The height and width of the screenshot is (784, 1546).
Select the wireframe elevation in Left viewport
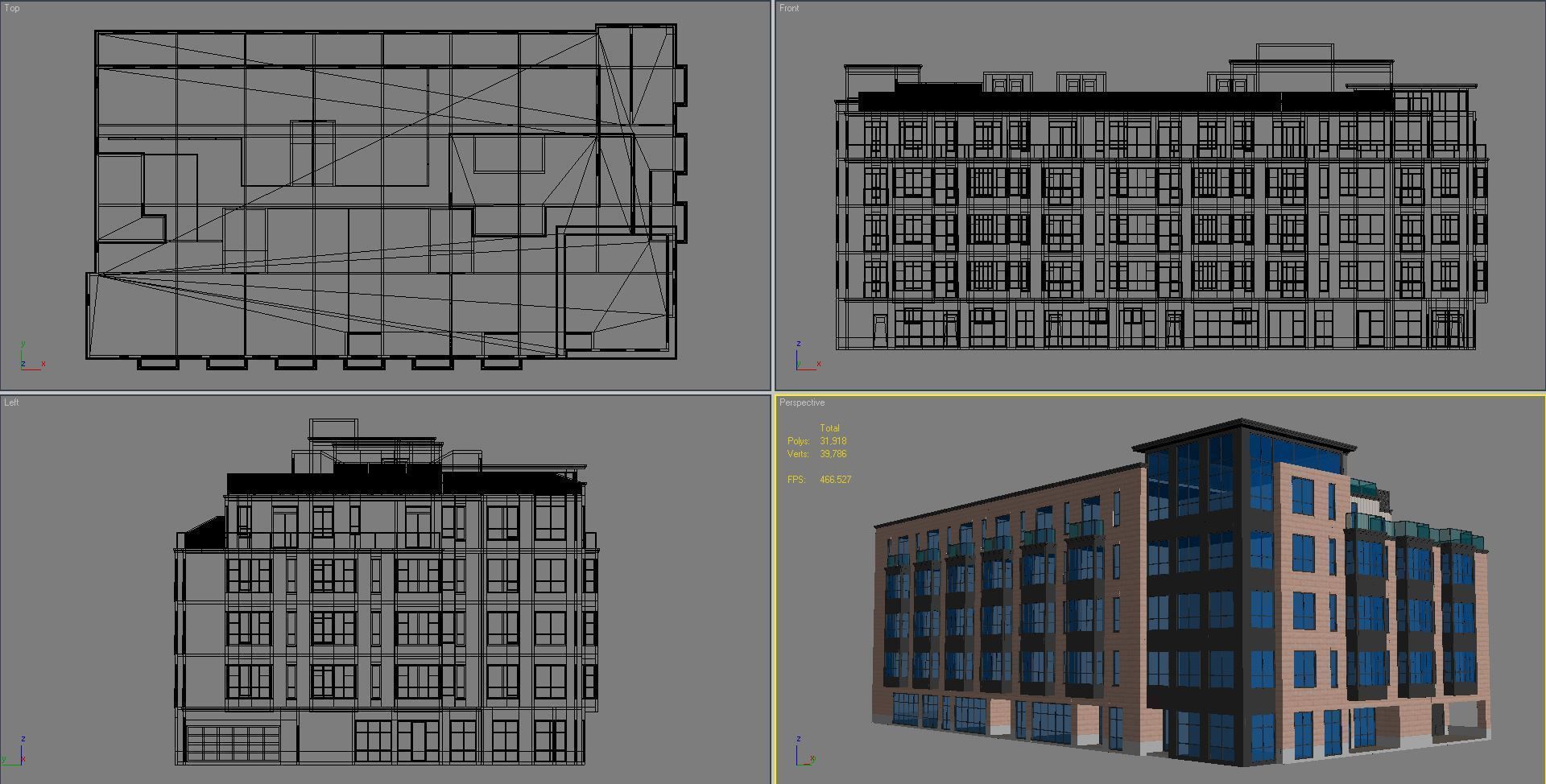[x=386, y=592]
